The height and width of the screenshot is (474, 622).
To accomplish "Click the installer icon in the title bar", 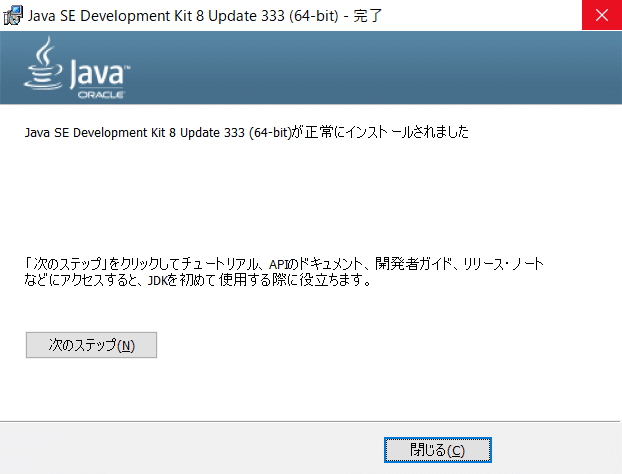I will [13, 16].
